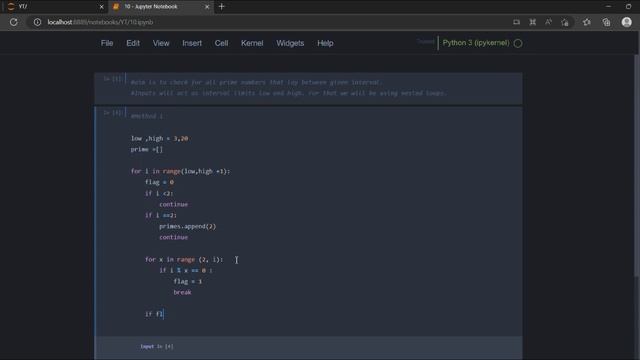Add this page to favorites star icon
Screen dimensions: 640x360
tap(564, 22)
